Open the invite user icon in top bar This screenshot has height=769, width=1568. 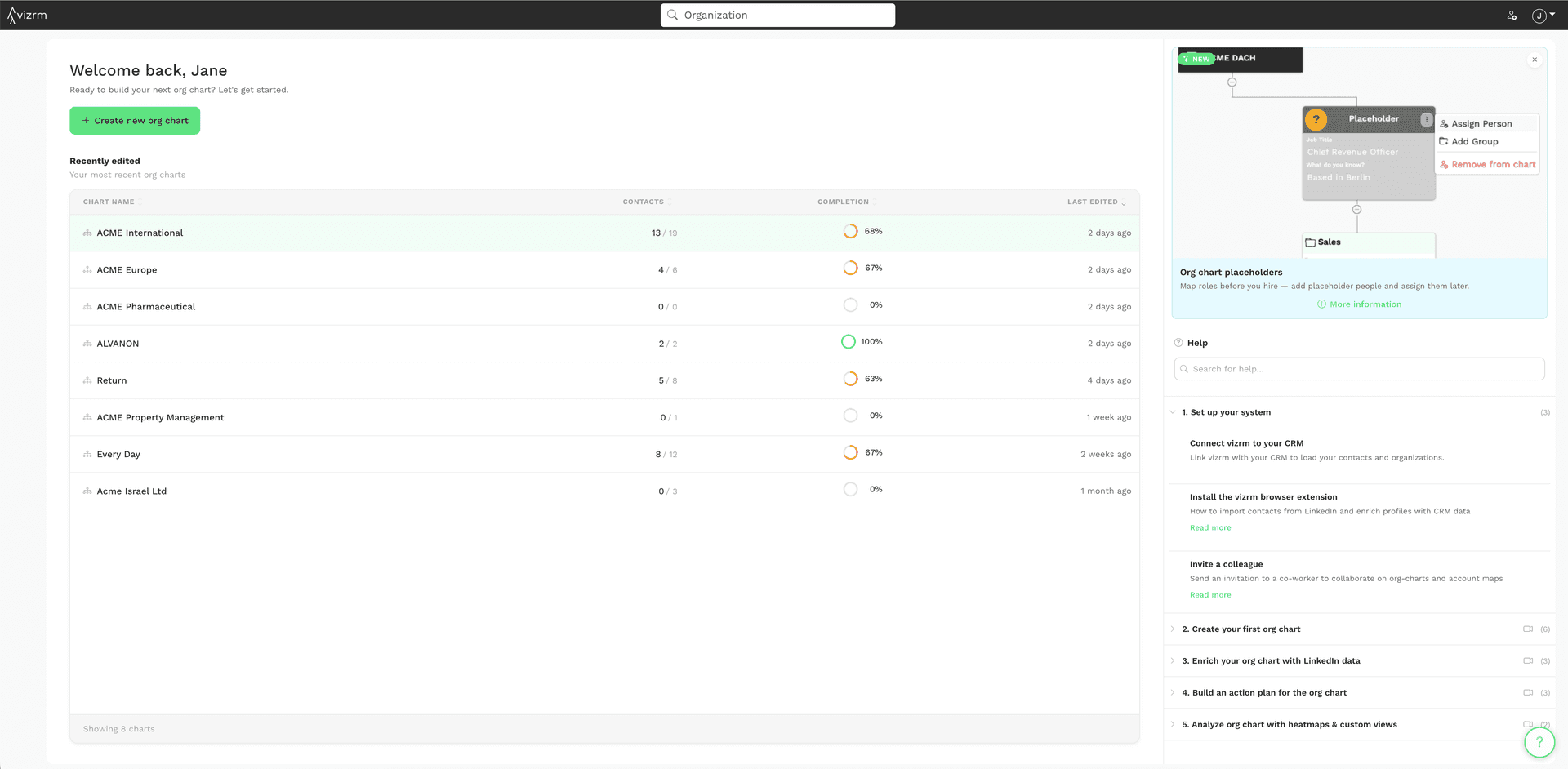1512,15
